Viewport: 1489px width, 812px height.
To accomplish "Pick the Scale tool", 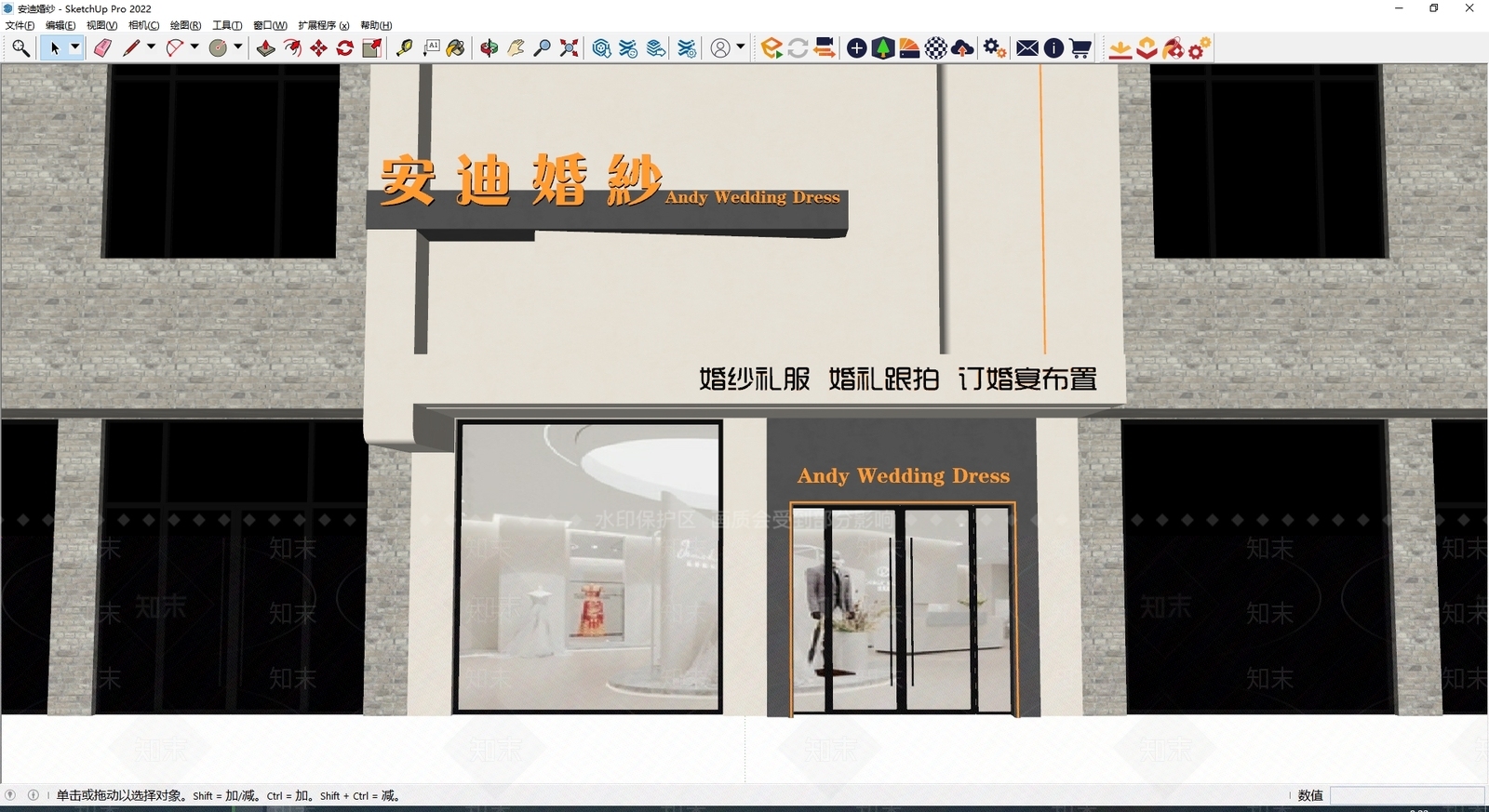I will (371, 48).
